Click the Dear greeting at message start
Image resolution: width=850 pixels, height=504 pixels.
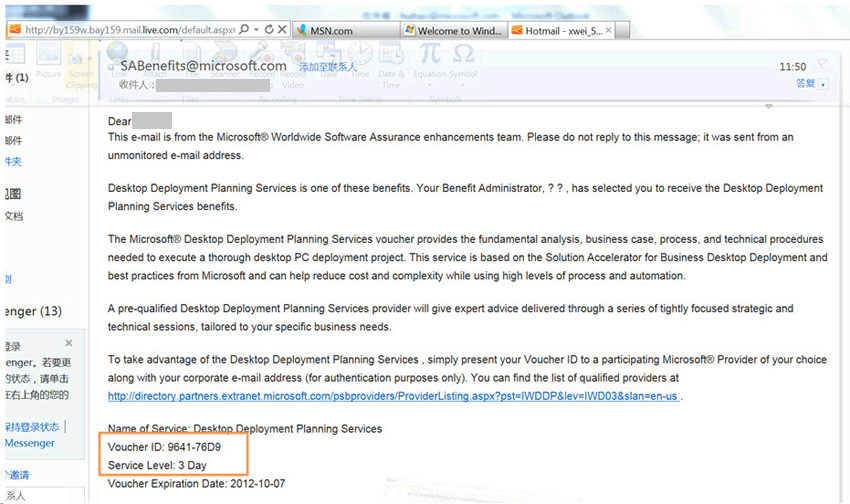coord(119,121)
